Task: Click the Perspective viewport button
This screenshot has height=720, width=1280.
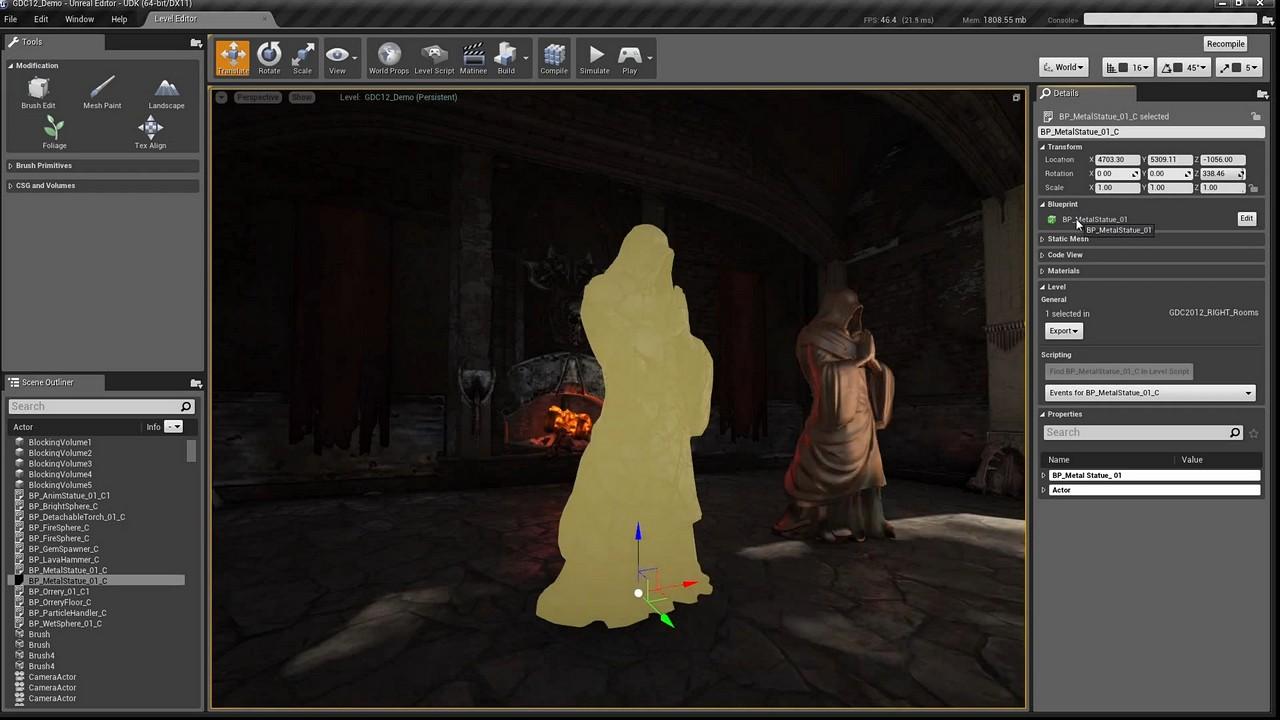Action: click(258, 97)
